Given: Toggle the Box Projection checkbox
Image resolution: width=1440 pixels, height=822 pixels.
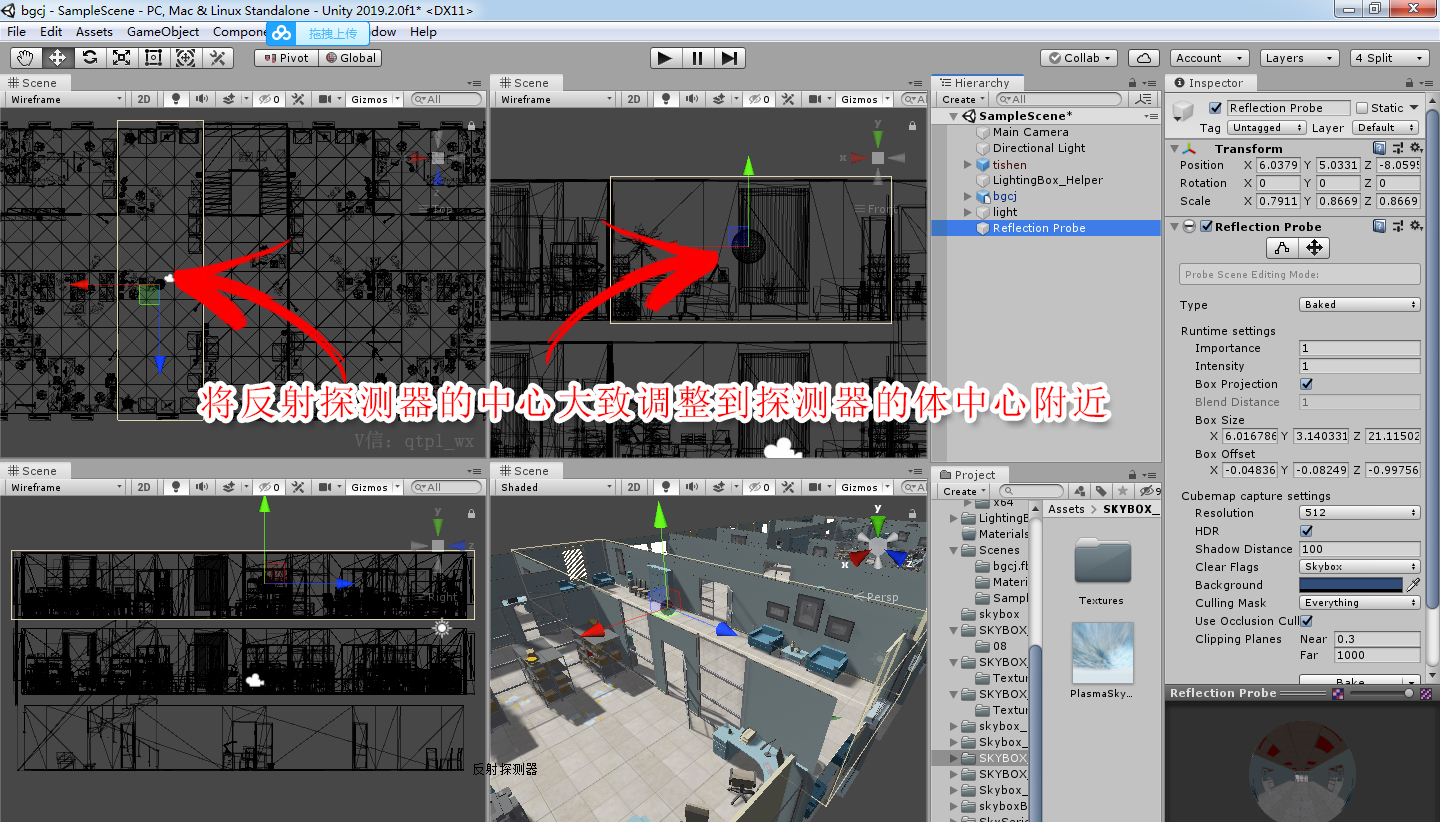Looking at the screenshot, I should [1306, 384].
